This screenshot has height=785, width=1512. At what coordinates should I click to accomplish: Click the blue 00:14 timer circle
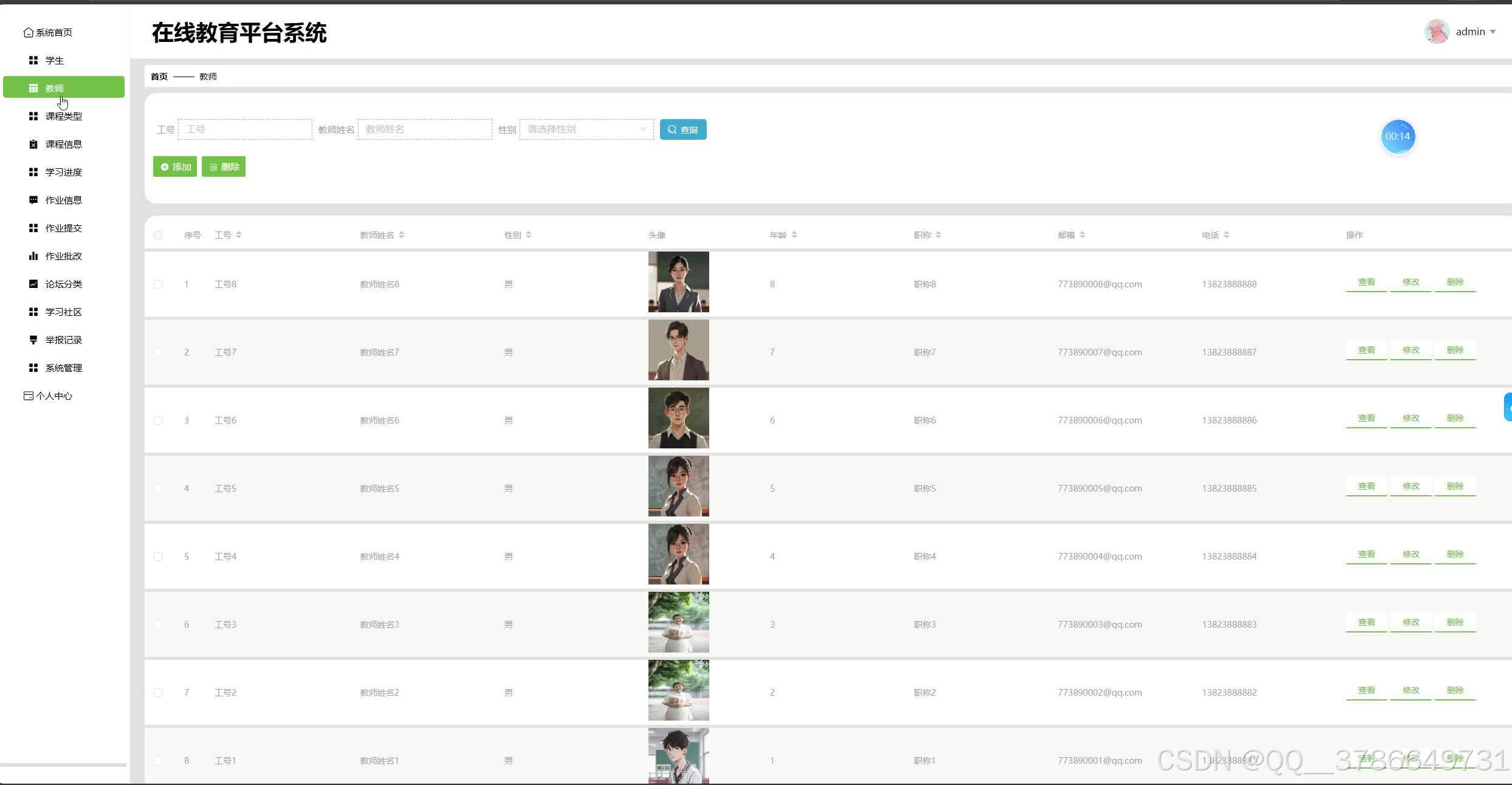(1397, 136)
